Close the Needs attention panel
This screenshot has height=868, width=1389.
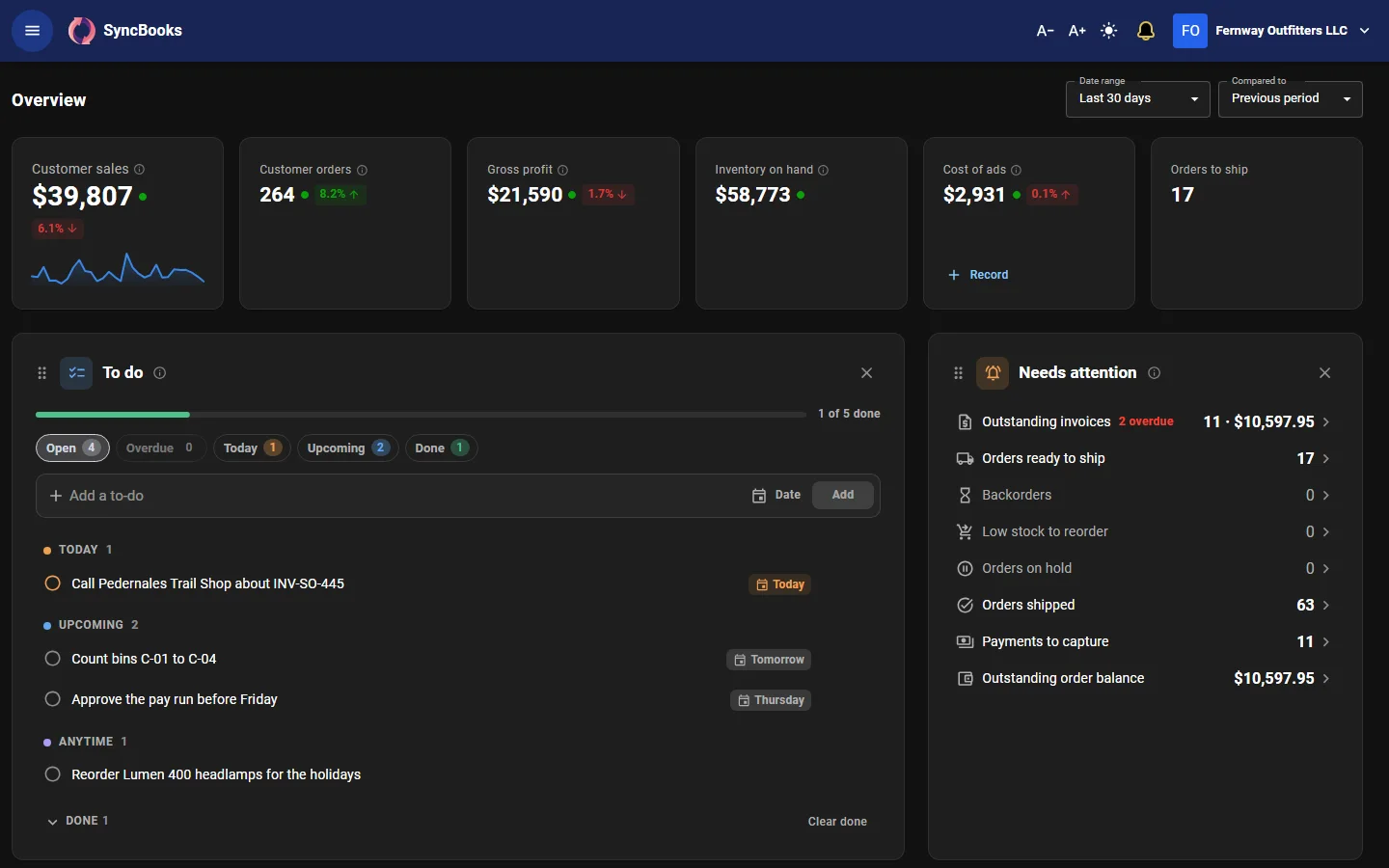click(x=1324, y=373)
